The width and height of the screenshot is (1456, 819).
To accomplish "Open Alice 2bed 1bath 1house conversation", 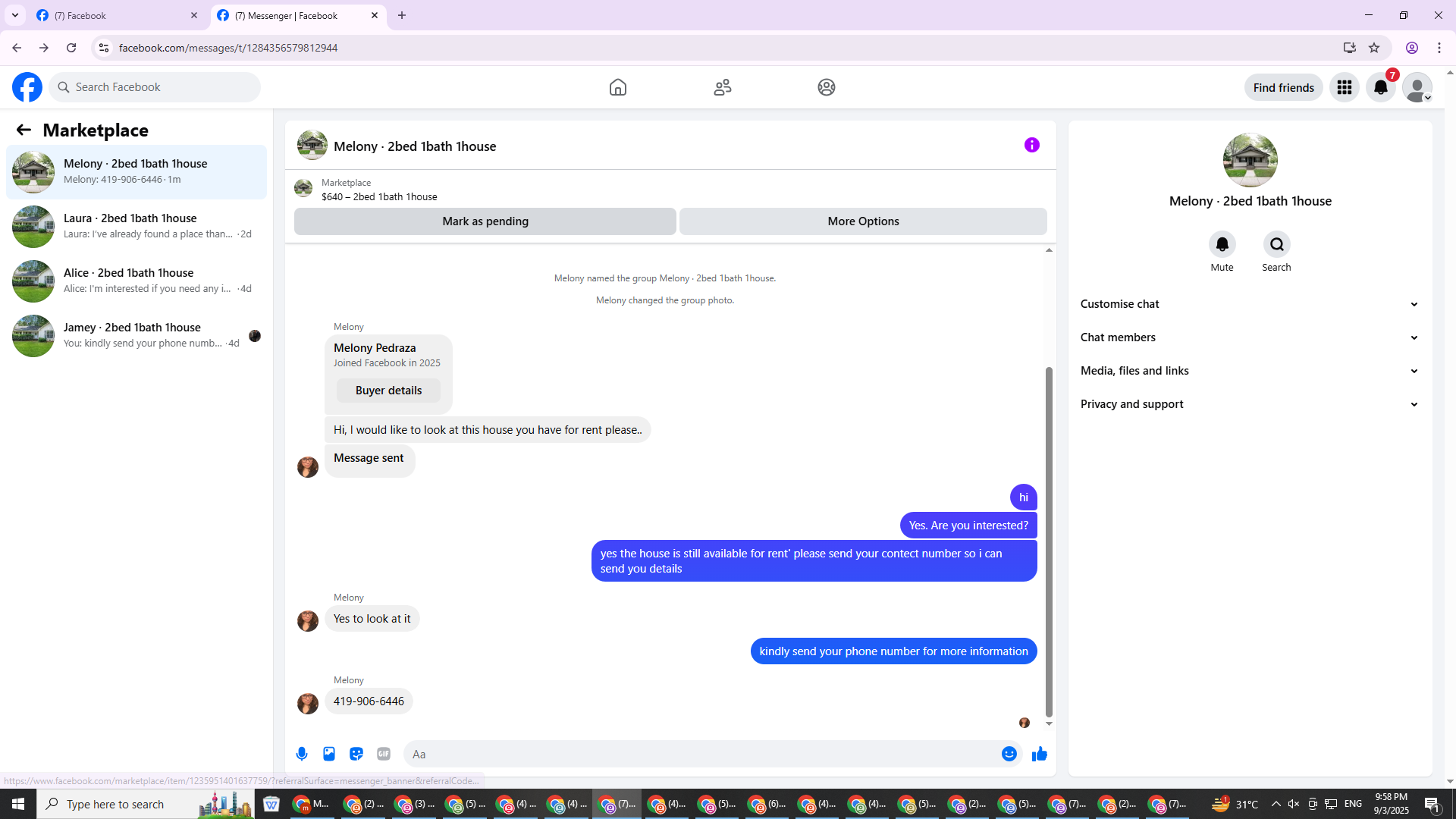I will click(x=136, y=281).
